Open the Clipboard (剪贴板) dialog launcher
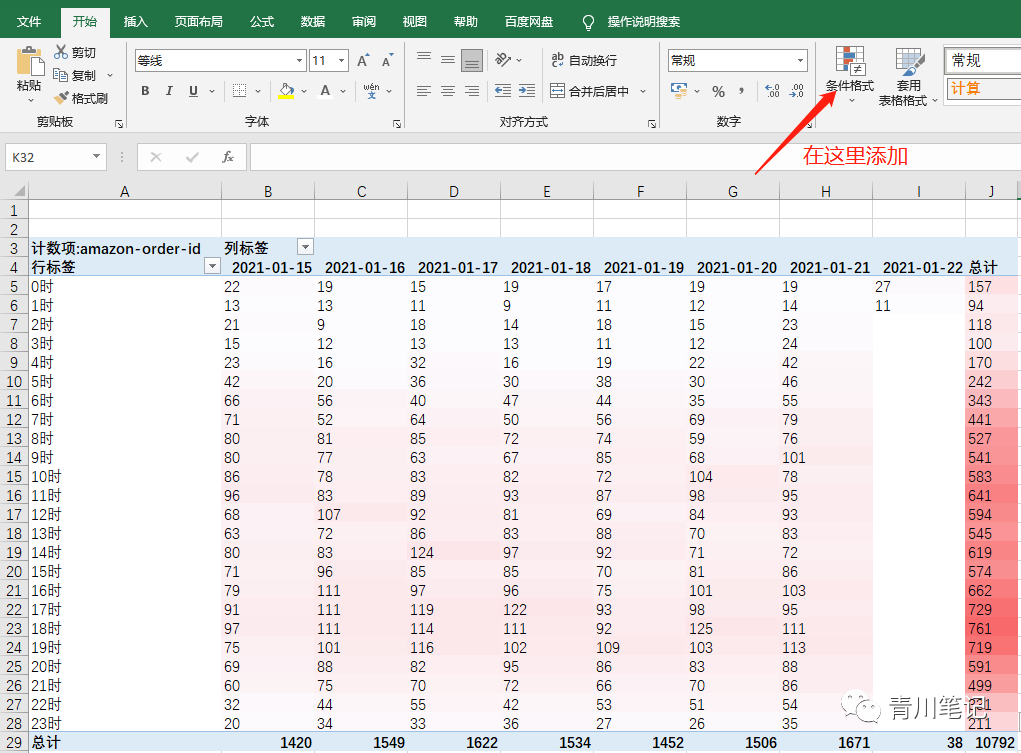This screenshot has height=753, width=1021. (119, 123)
